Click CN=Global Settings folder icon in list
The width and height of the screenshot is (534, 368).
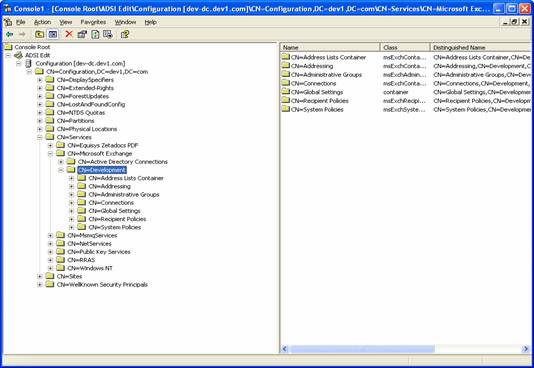(286, 91)
